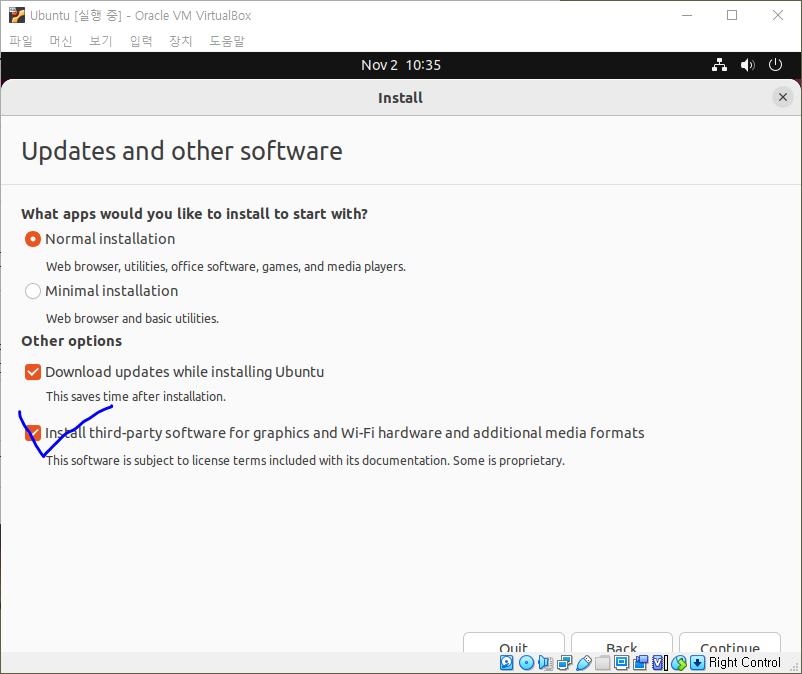Image resolution: width=802 pixels, height=674 pixels.
Task: Close the VirtualBox window
Action: 777,15
